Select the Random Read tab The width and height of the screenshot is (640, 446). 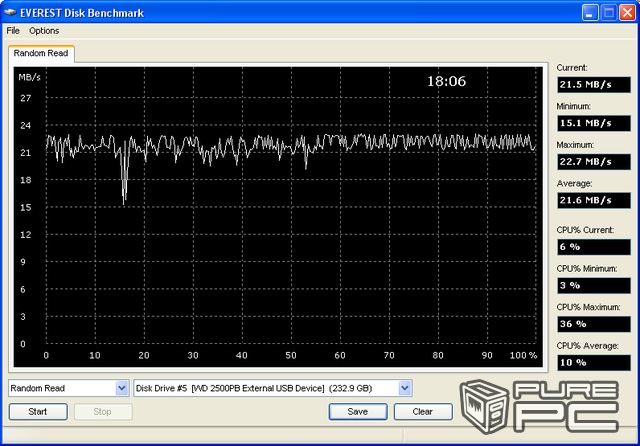pyautogui.click(x=41, y=53)
